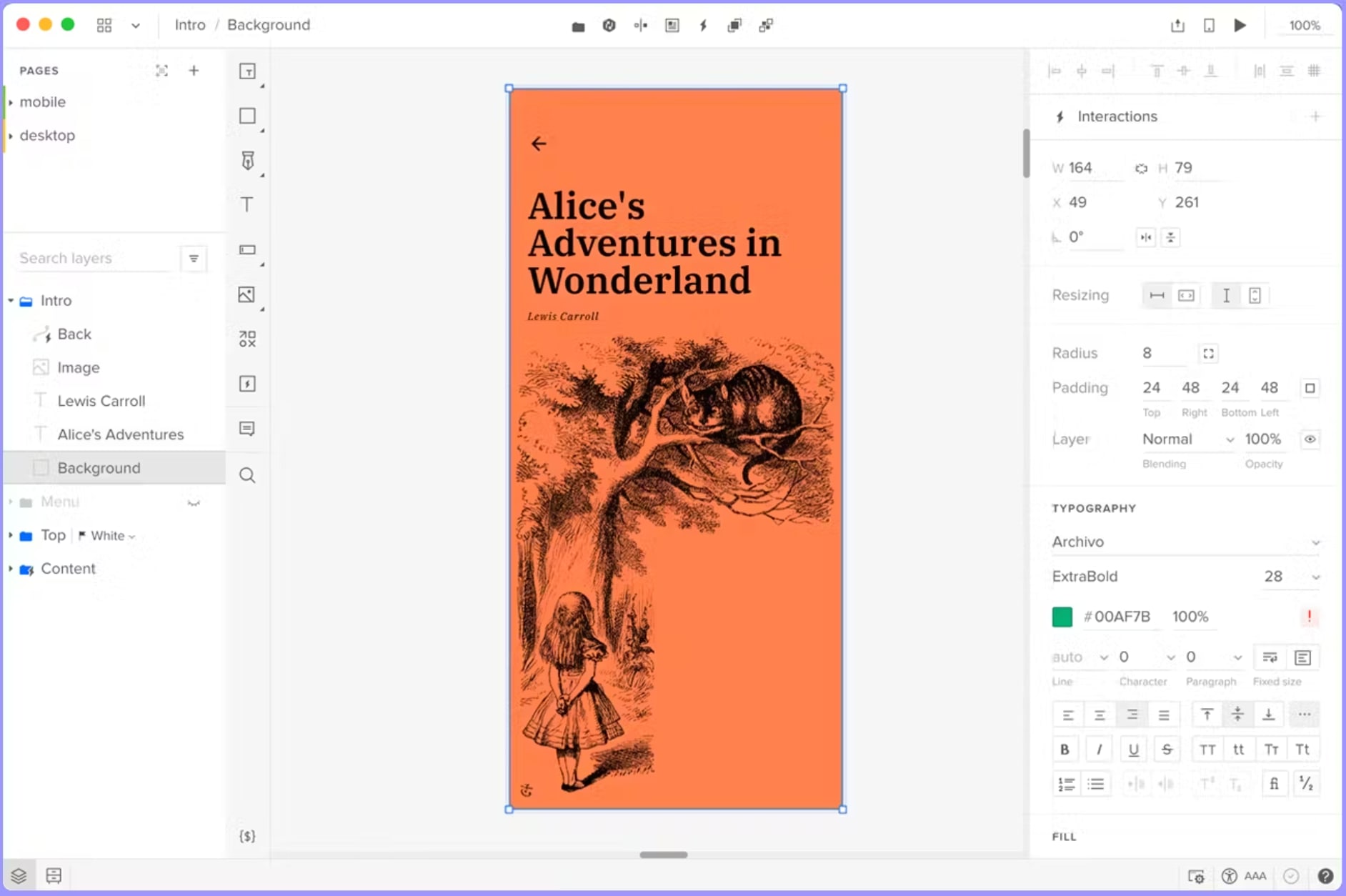Expand the Content layer group
This screenshot has height=896, width=1346.
tap(11, 569)
